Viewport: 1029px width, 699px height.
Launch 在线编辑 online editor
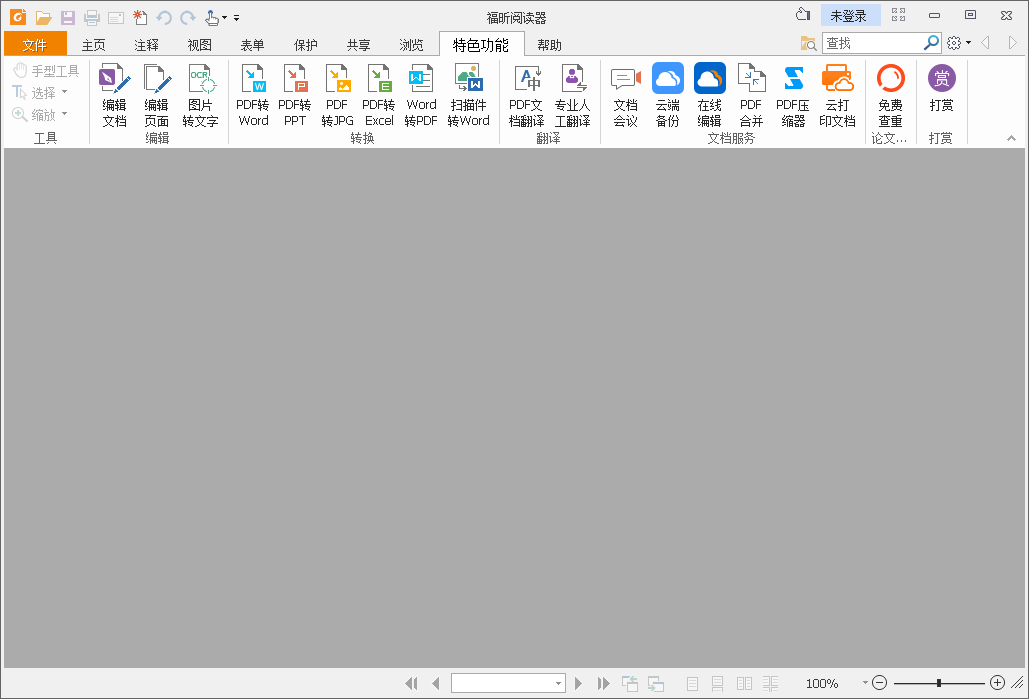coord(709,96)
